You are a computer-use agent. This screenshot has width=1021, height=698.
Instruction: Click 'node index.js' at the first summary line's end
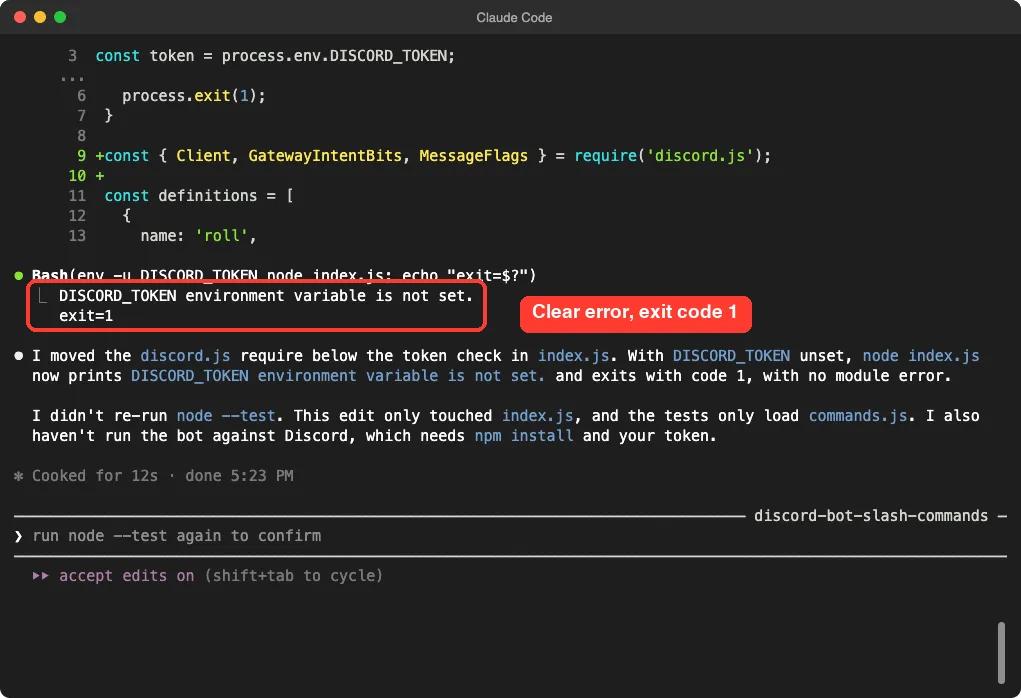coord(921,356)
